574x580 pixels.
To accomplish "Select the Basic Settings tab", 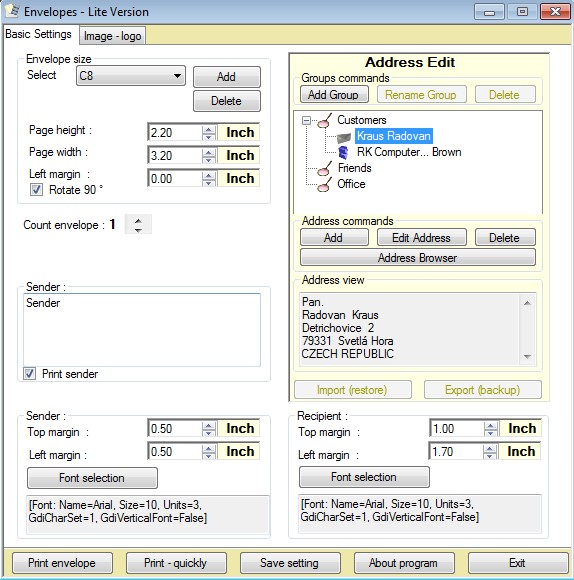I will [38, 34].
